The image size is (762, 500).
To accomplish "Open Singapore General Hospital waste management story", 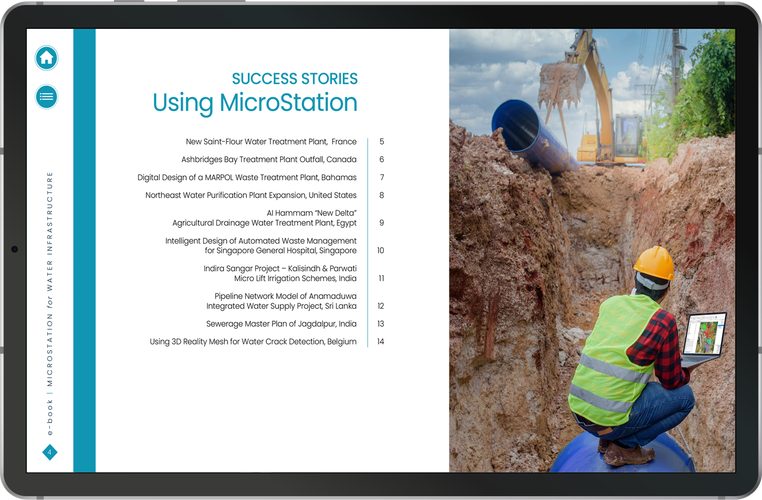I will click(261, 245).
